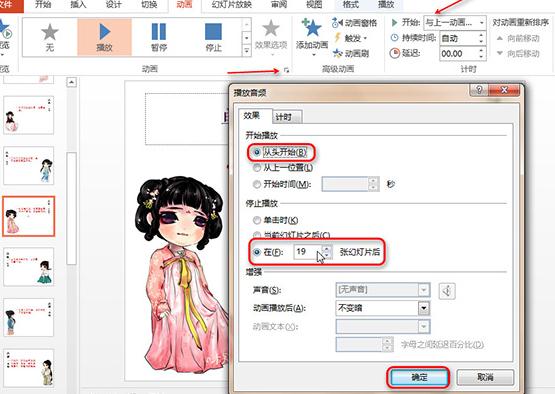Click the 持续时间 duration spinner
The image size is (555, 394).
pyautogui.click(x=481, y=38)
